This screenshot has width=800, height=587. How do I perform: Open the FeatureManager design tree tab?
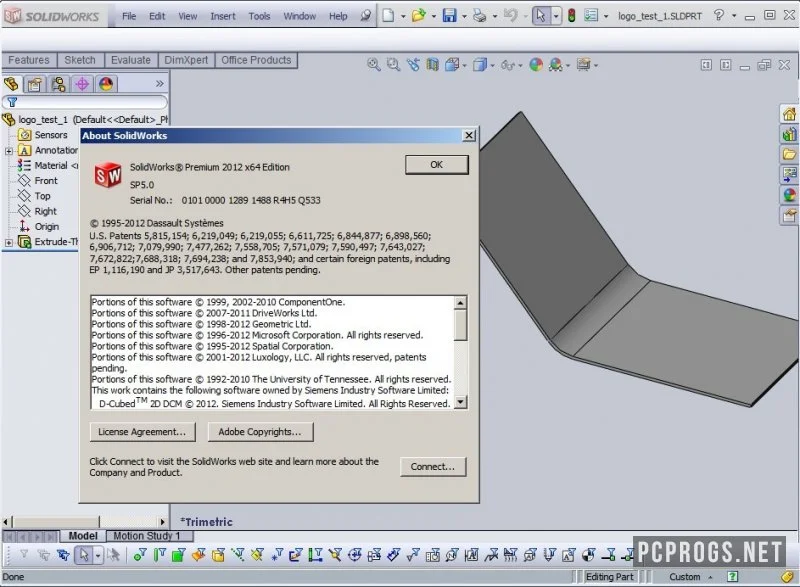point(11,84)
